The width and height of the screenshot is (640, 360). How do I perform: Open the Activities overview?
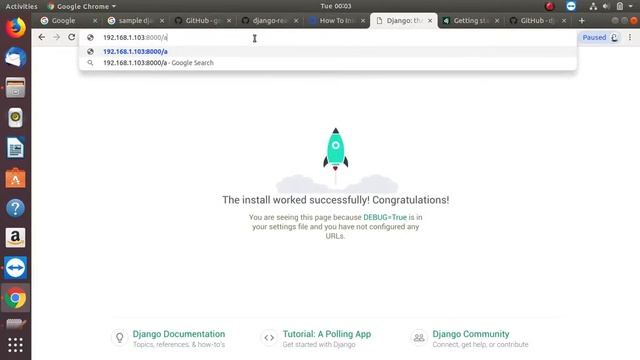point(22,6)
